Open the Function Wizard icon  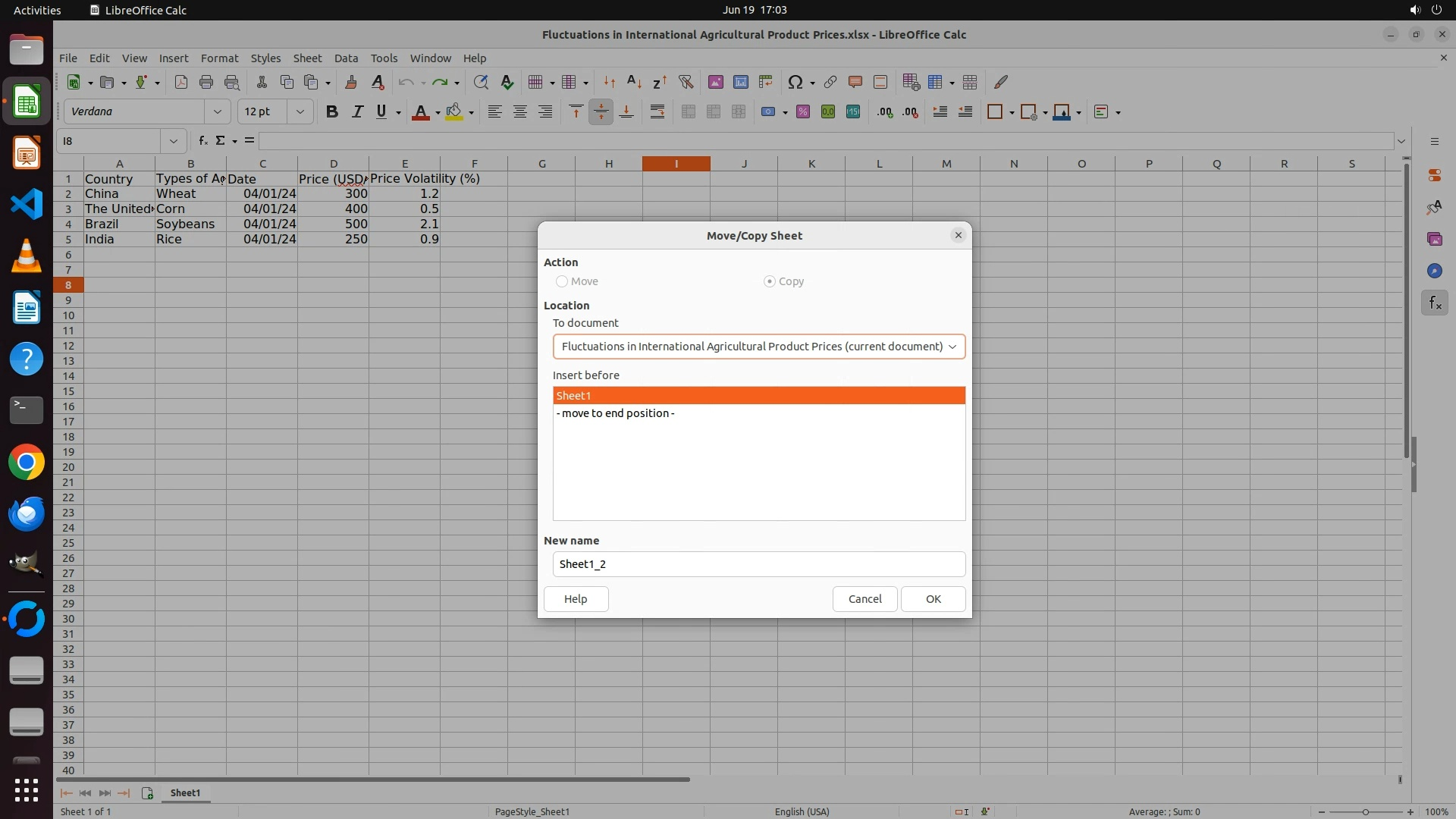(202, 141)
